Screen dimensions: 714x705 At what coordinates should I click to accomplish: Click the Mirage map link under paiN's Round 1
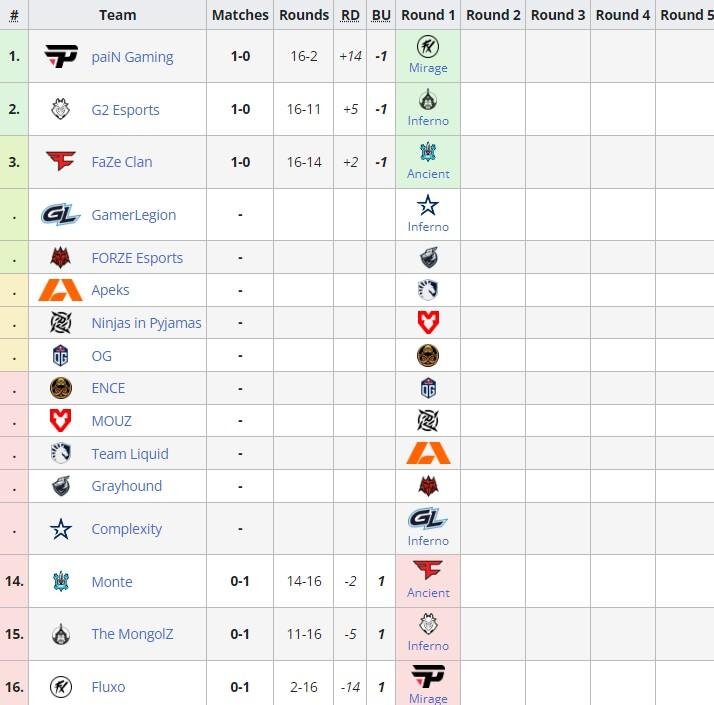(x=428, y=68)
